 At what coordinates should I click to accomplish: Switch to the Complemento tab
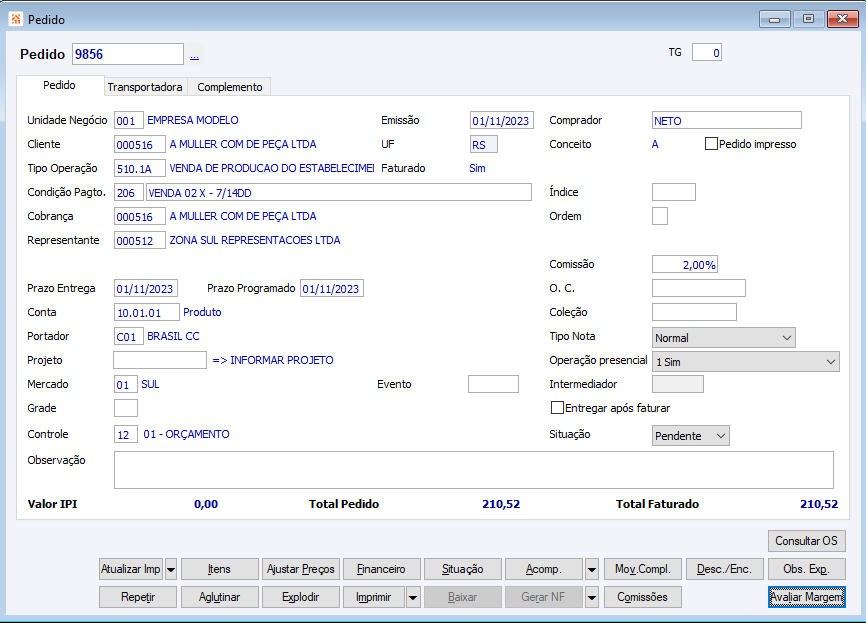point(230,87)
